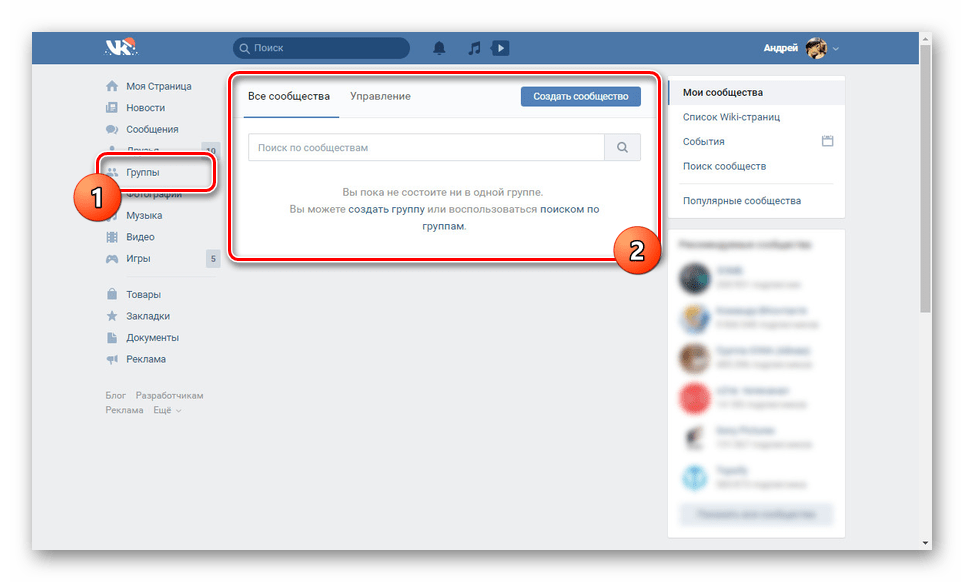Click the Блог footer link
The width and height of the screenshot is (964, 582).
(116, 395)
